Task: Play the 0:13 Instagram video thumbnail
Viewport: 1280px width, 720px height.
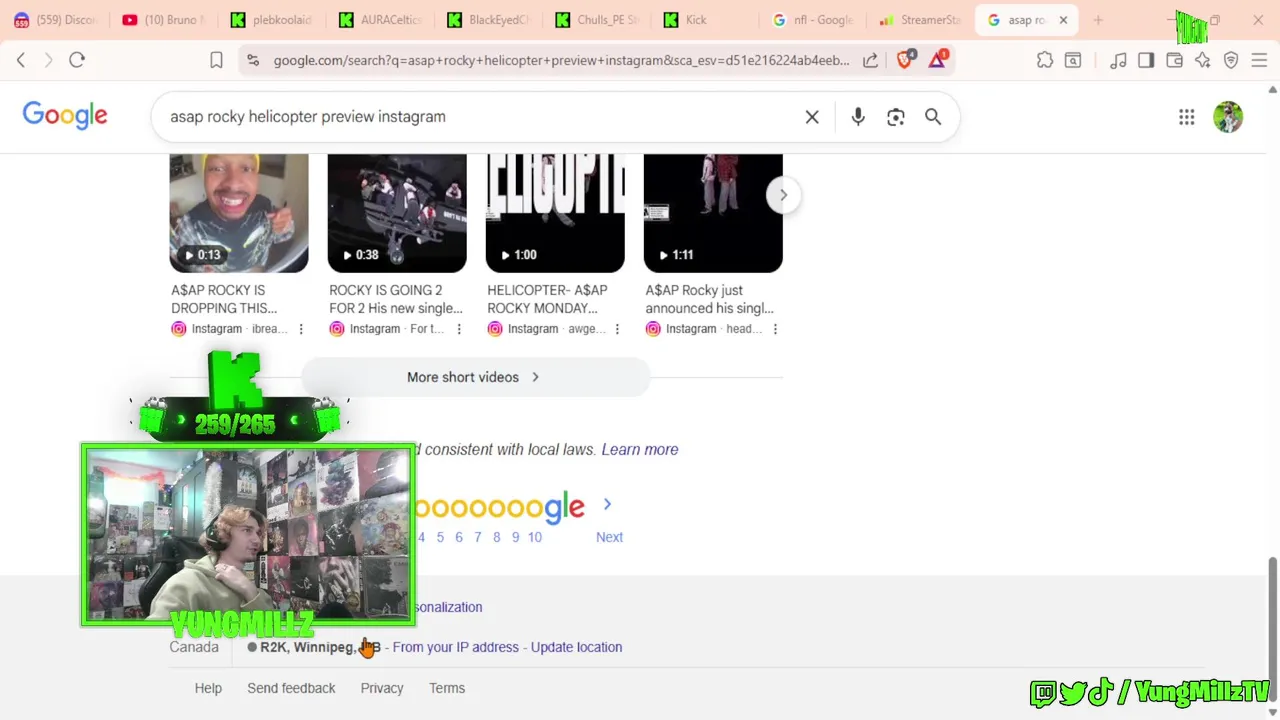Action: (239, 213)
